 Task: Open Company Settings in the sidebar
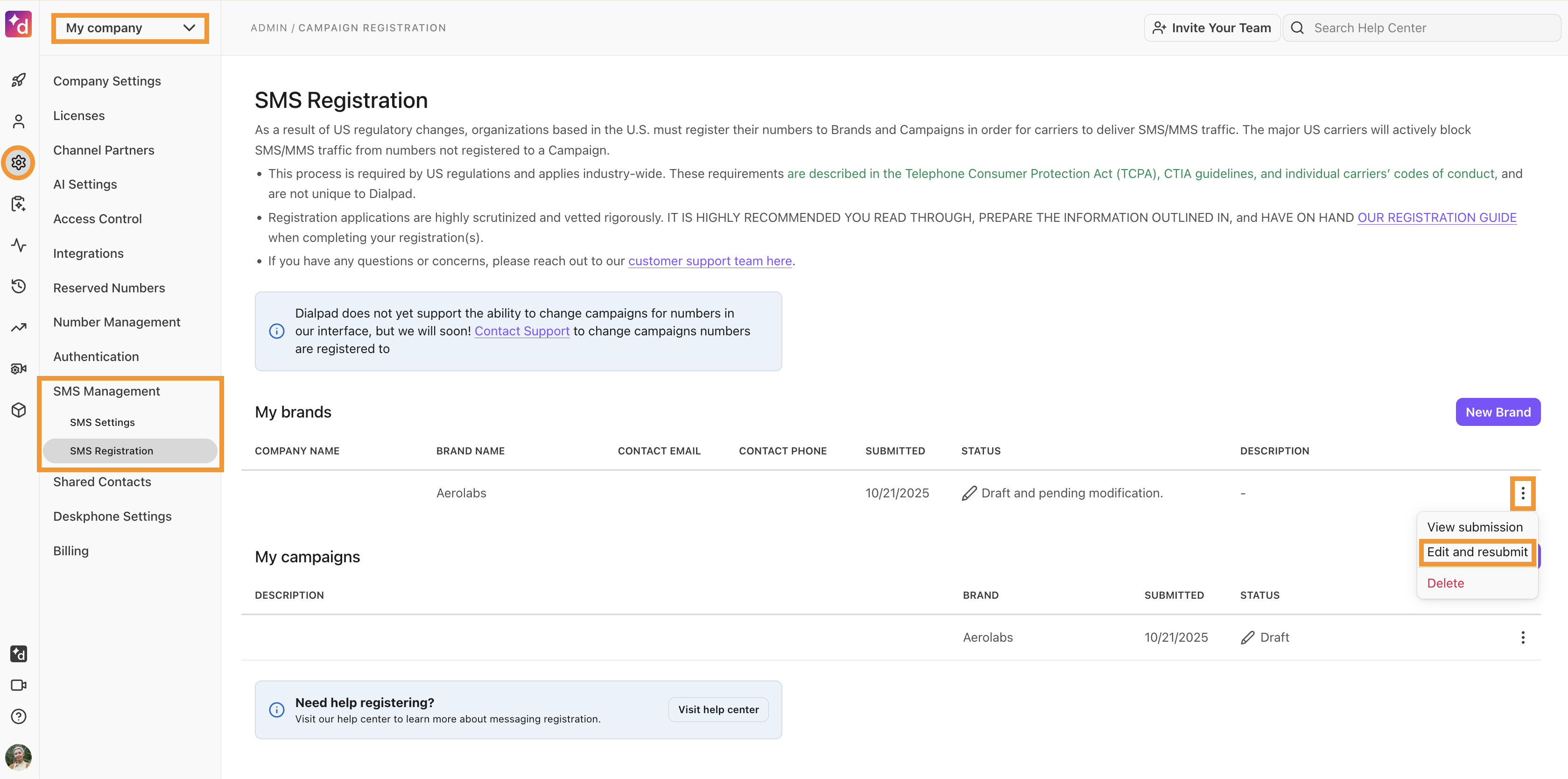tap(107, 81)
